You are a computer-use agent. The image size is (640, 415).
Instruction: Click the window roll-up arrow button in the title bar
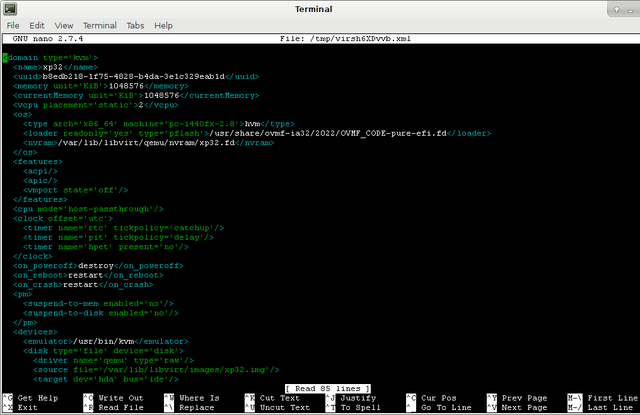(616, 9)
